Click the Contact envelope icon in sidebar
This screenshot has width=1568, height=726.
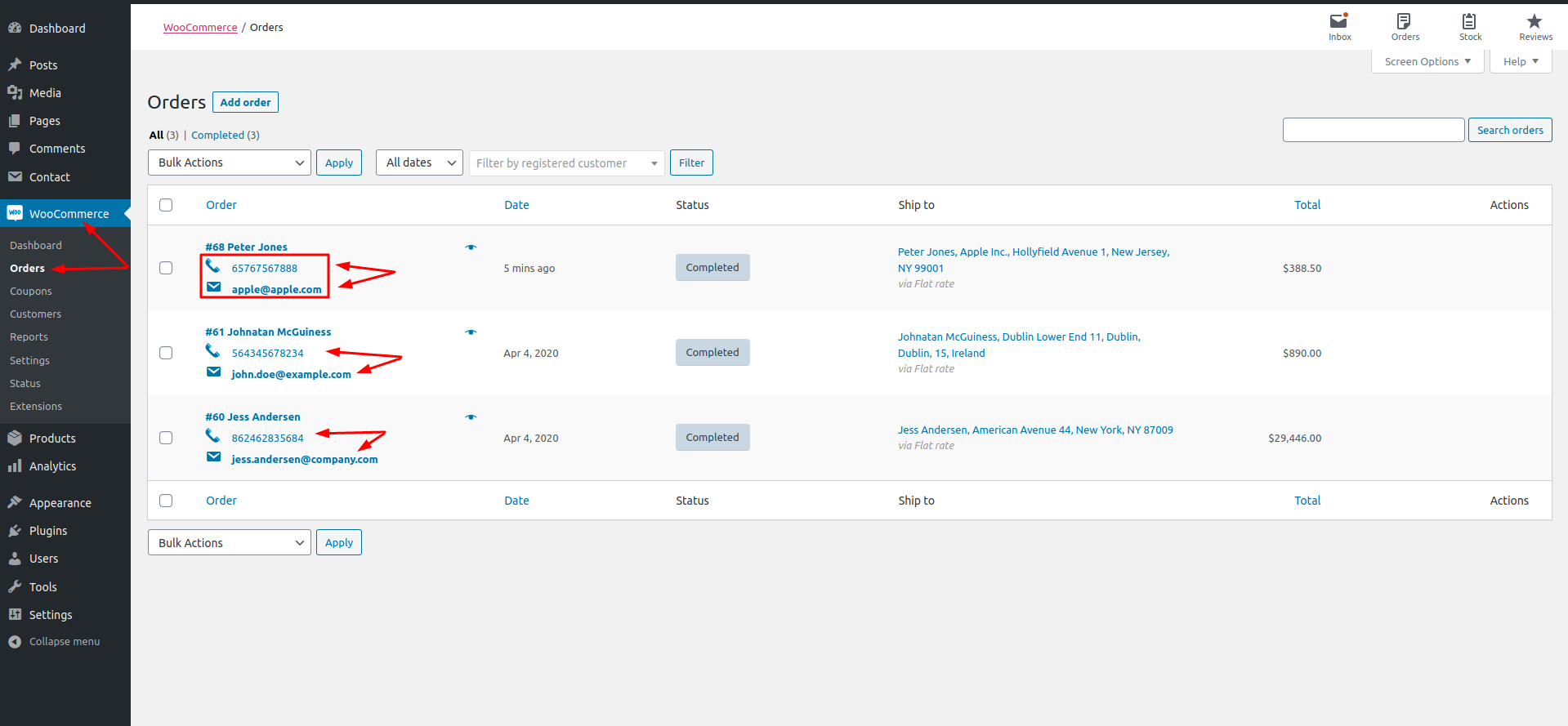point(15,176)
